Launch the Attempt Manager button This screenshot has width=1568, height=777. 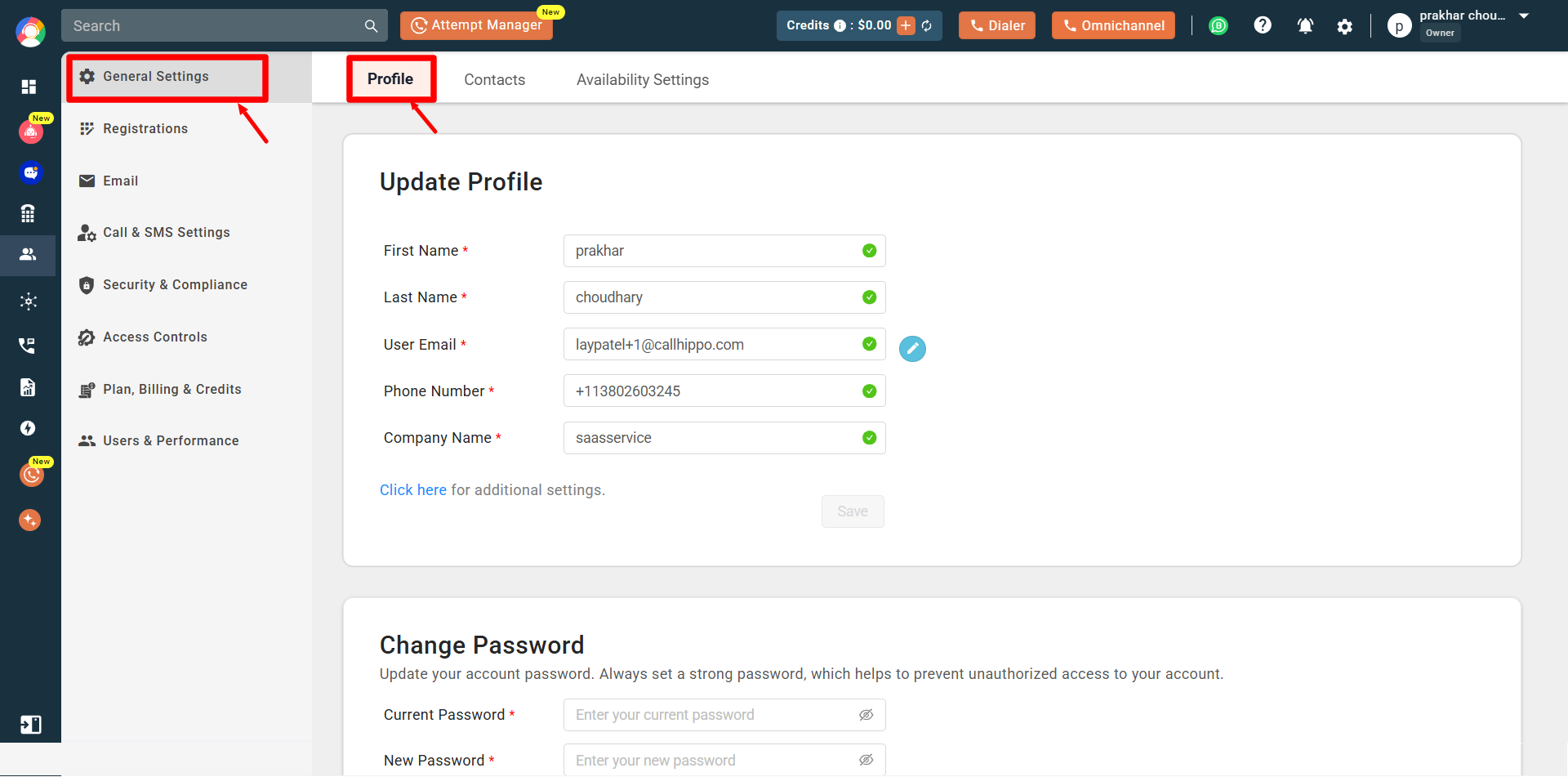pos(476,25)
